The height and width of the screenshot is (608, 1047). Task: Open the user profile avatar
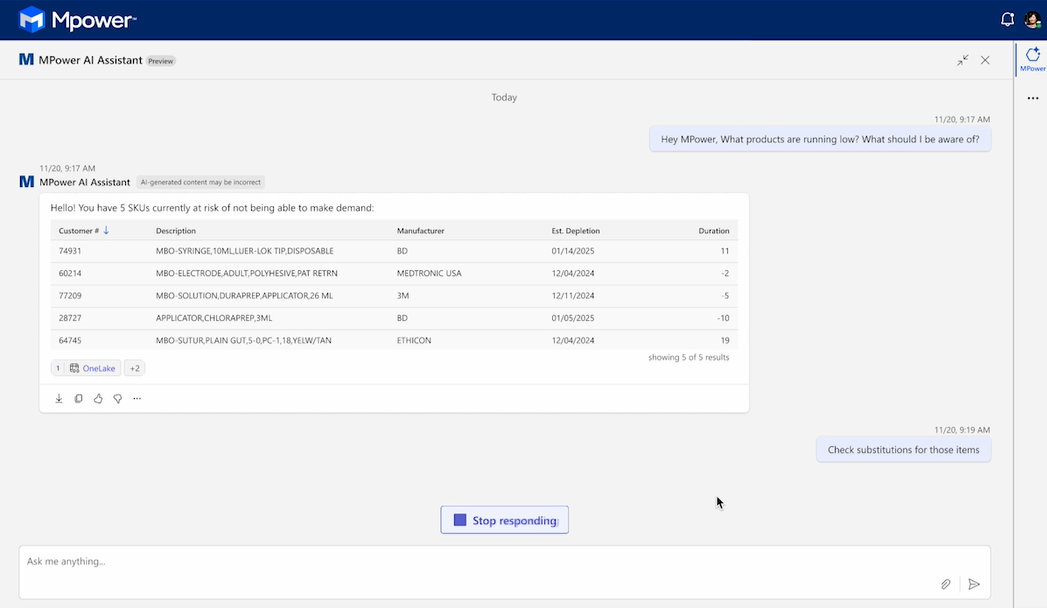1032,20
